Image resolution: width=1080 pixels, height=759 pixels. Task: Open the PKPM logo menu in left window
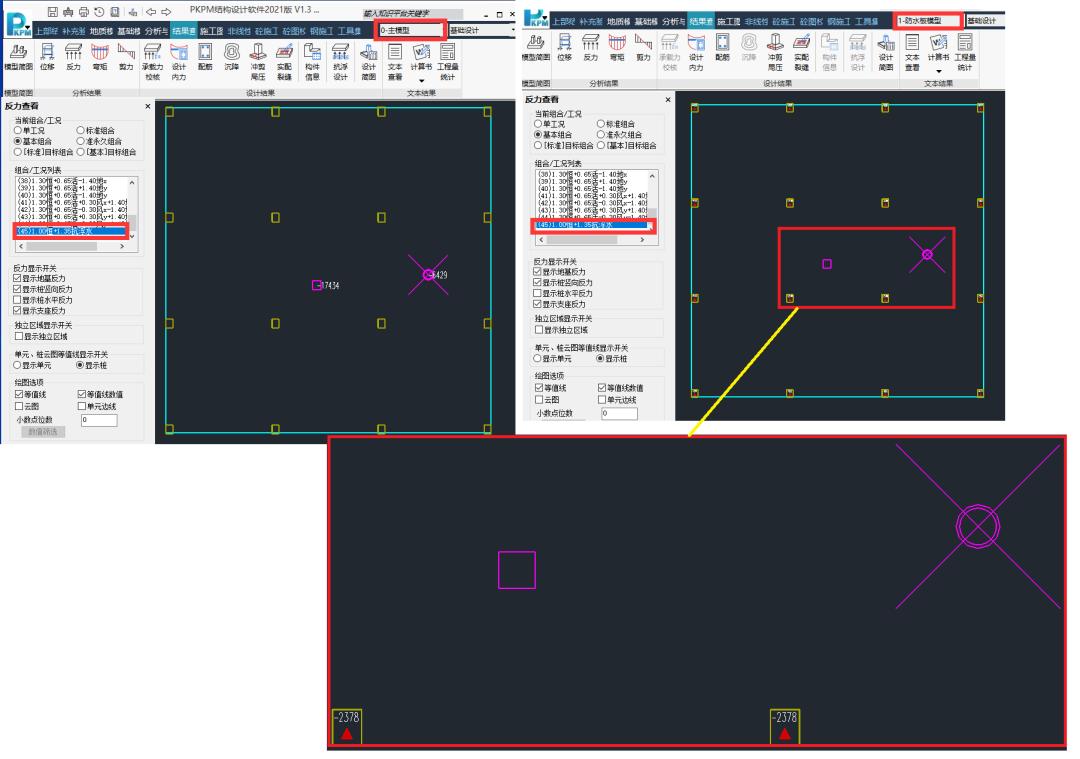(x=18, y=25)
